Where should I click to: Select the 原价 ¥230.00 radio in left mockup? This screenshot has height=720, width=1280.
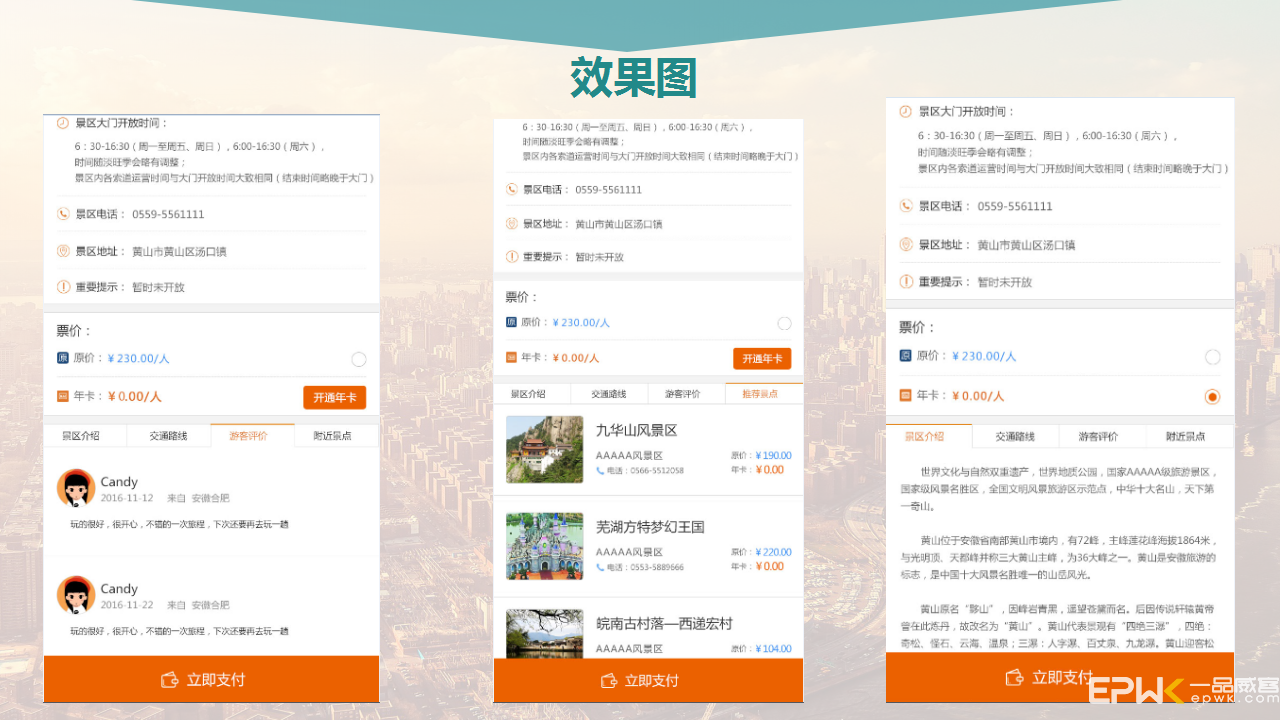click(359, 360)
